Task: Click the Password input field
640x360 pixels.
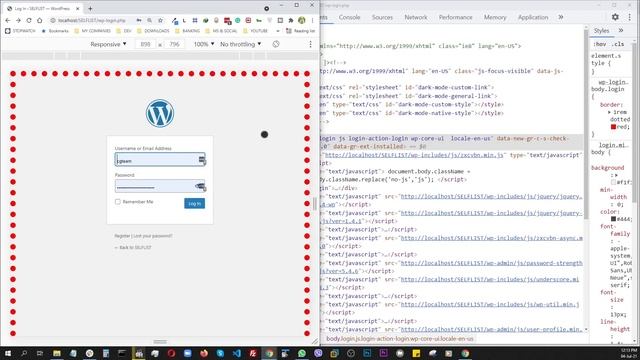Action: [x=160, y=186]
